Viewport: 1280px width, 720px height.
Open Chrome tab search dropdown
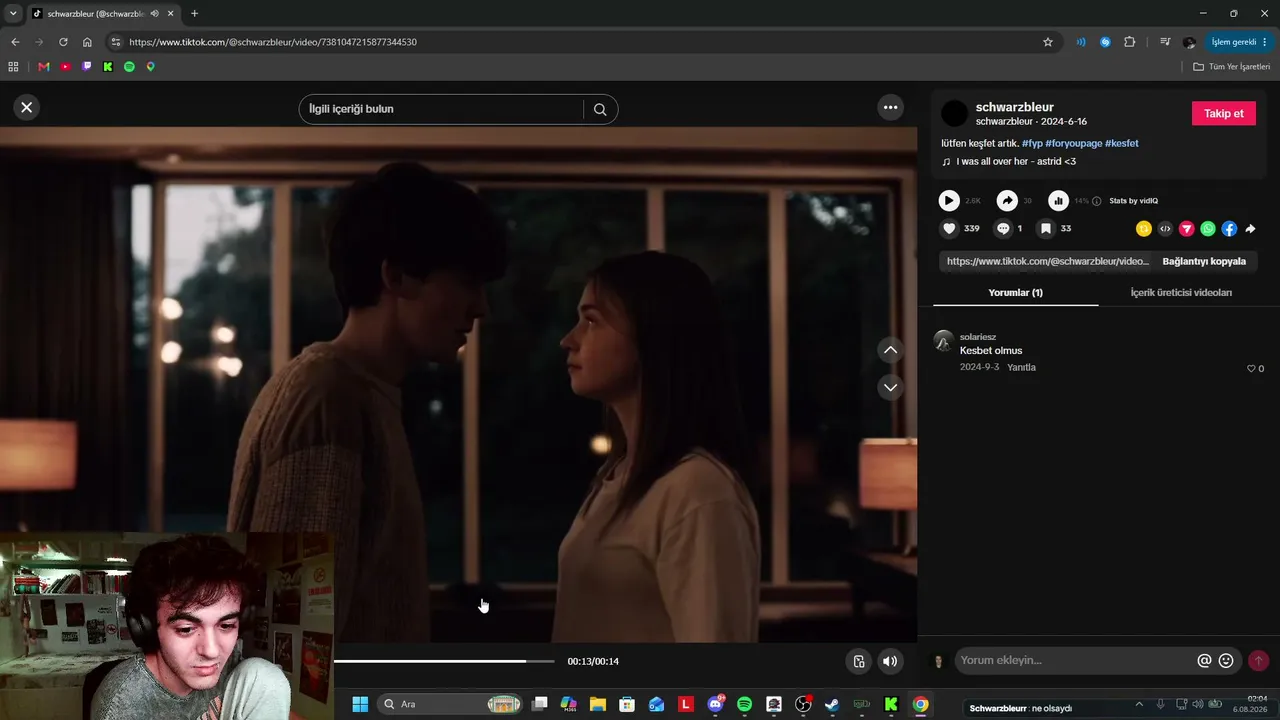click(13, 13)
